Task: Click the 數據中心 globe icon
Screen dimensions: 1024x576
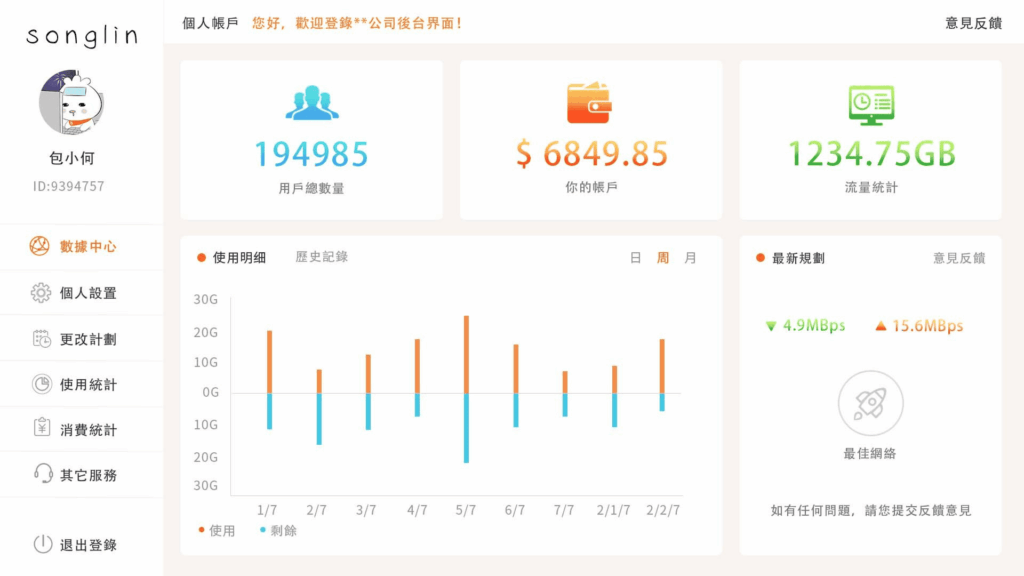Action: (39, 246)
